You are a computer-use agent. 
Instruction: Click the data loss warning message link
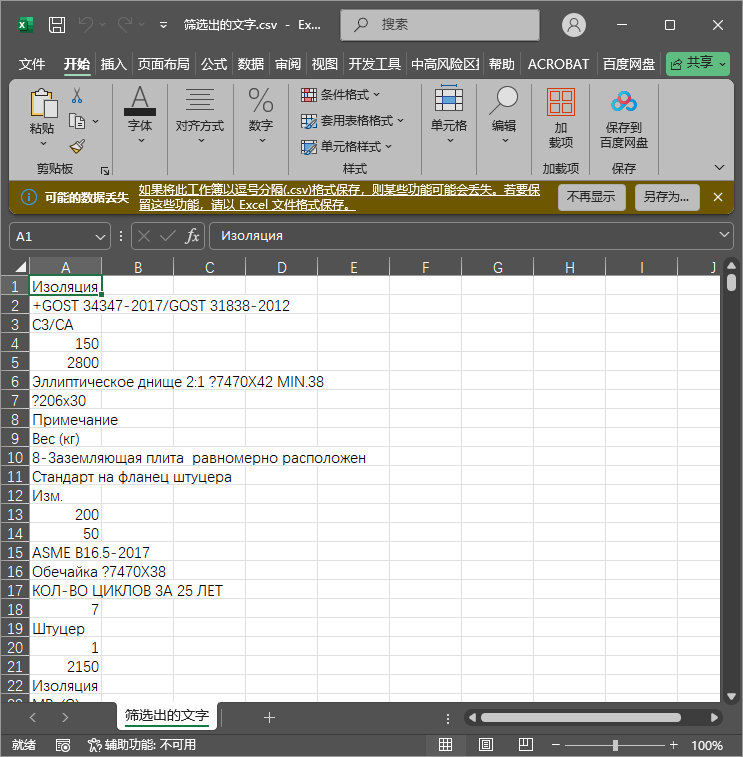coord(339,197)
